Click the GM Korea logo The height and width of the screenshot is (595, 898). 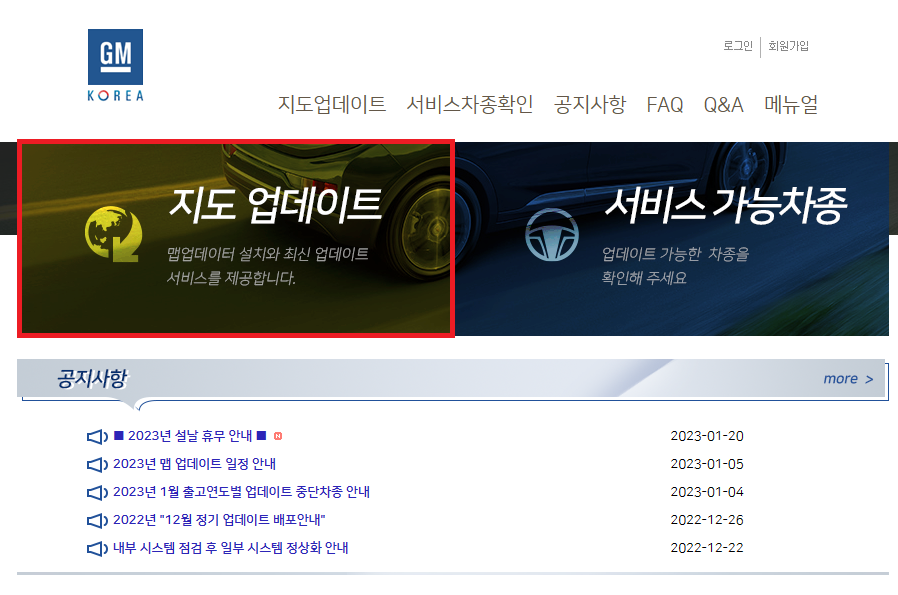(x=115, y=66)
